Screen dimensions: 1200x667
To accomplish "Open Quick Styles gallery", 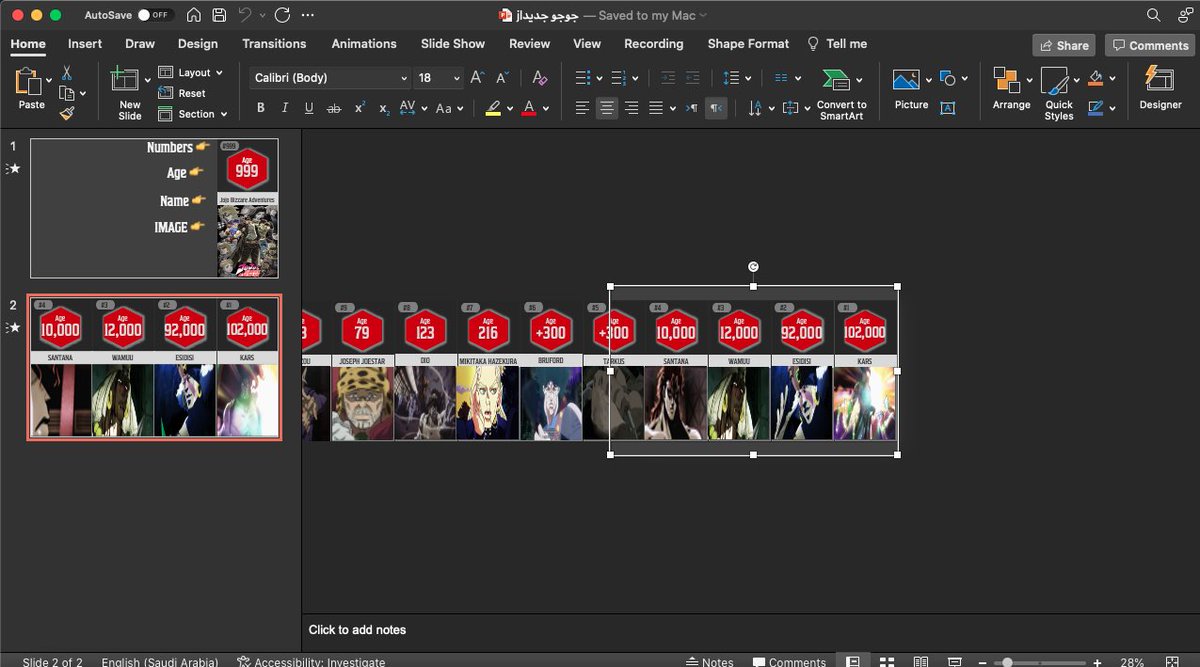I will pos(1059,94).
